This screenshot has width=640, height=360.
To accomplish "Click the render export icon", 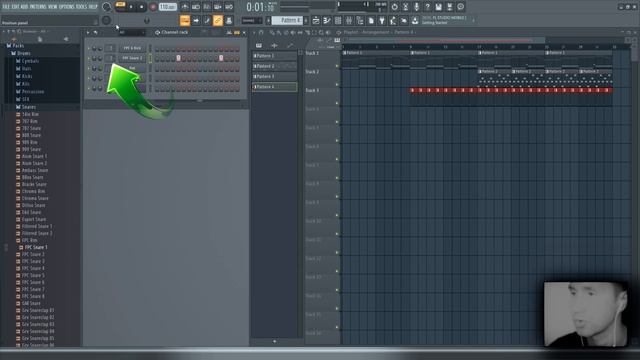I will click(449, 7).
